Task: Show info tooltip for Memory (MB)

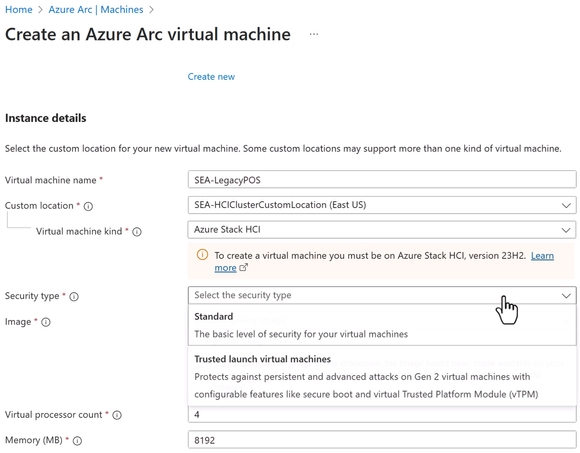Action: tap(77, 441)
